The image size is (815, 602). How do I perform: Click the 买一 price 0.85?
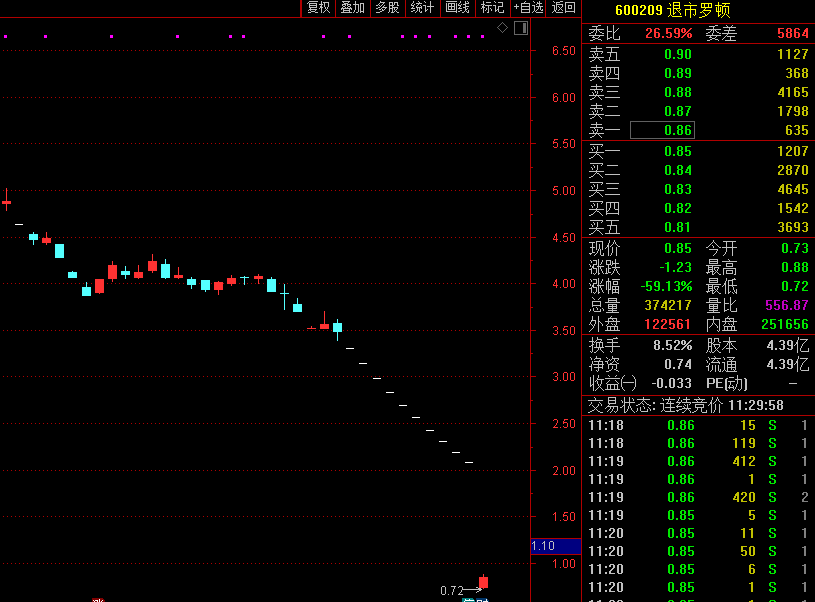(678, 151)
